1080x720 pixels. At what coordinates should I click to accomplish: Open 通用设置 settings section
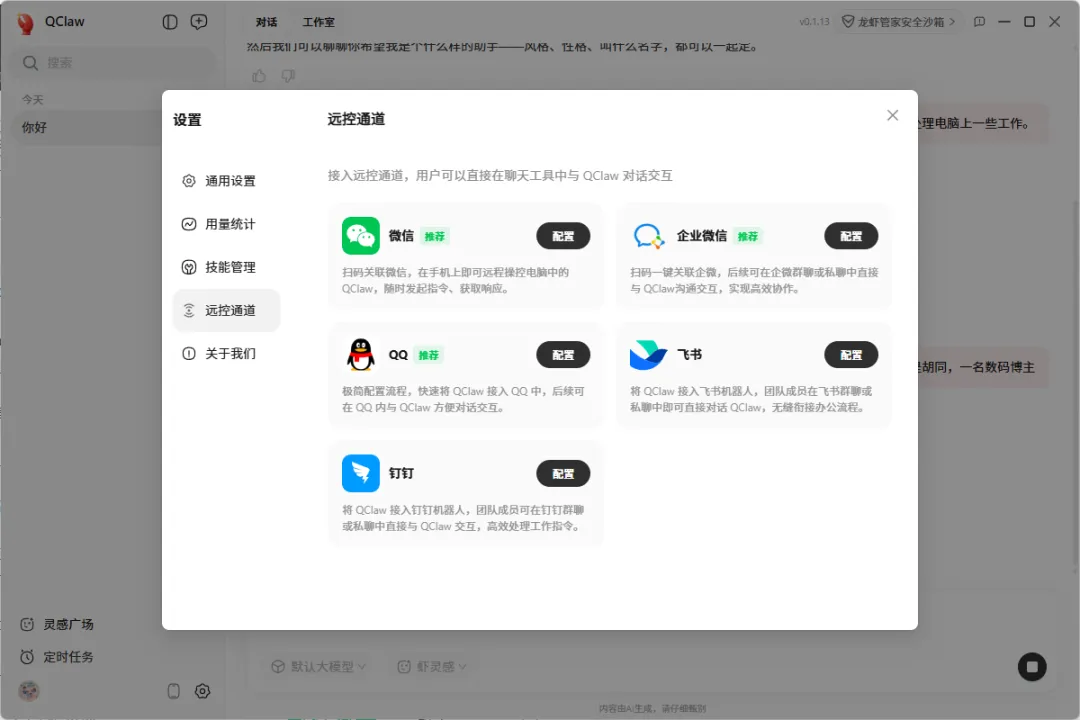[227, 181]
